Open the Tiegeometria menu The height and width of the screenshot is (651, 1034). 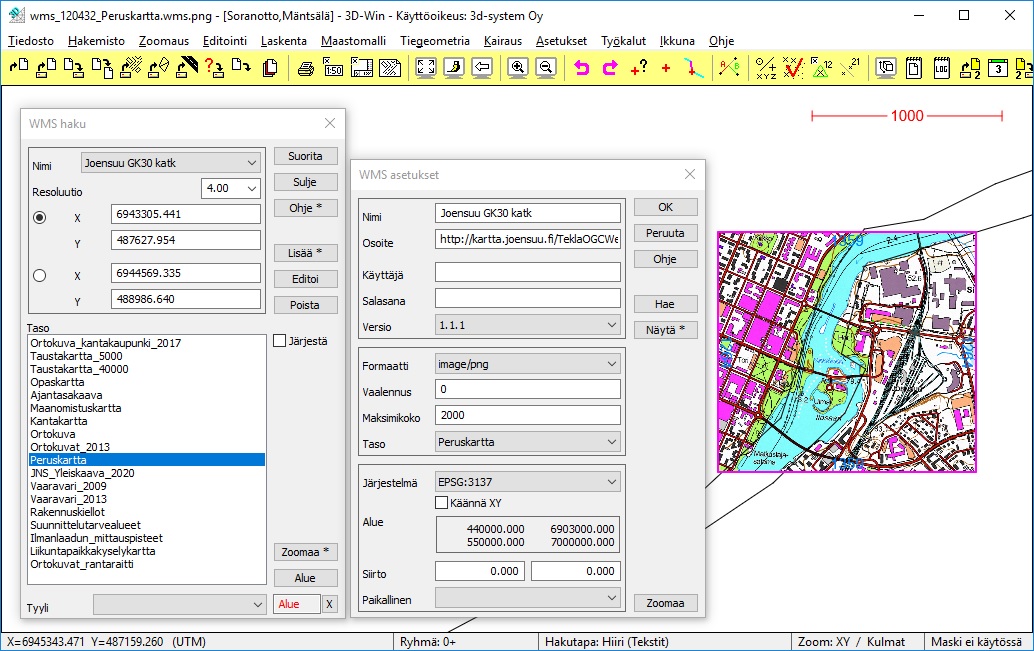click(x=435, y=41)
